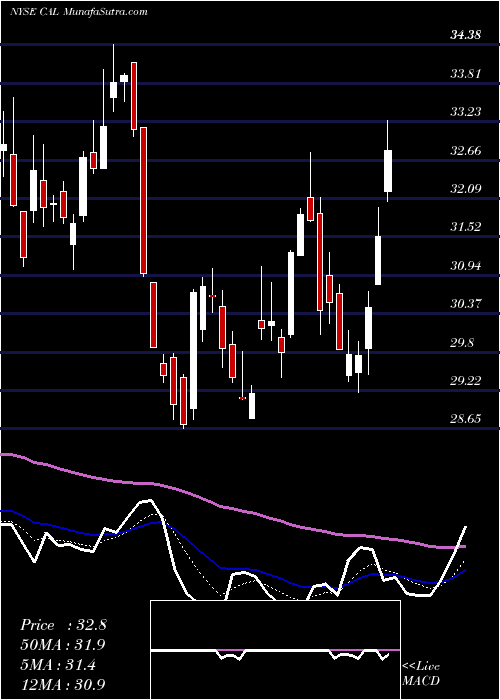Click the 32.66 price axis label
500x700 pixels.
tap(466, 150)
